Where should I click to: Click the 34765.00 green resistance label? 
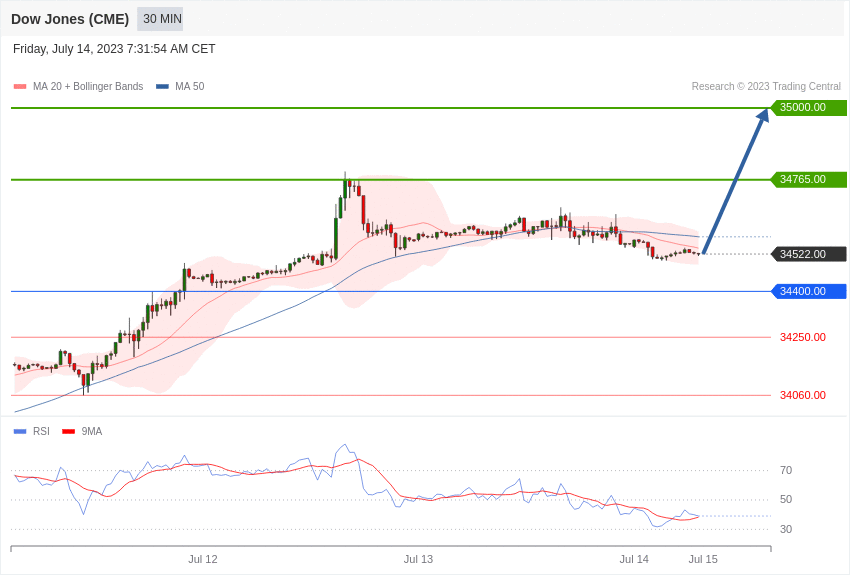click(808, 179)
